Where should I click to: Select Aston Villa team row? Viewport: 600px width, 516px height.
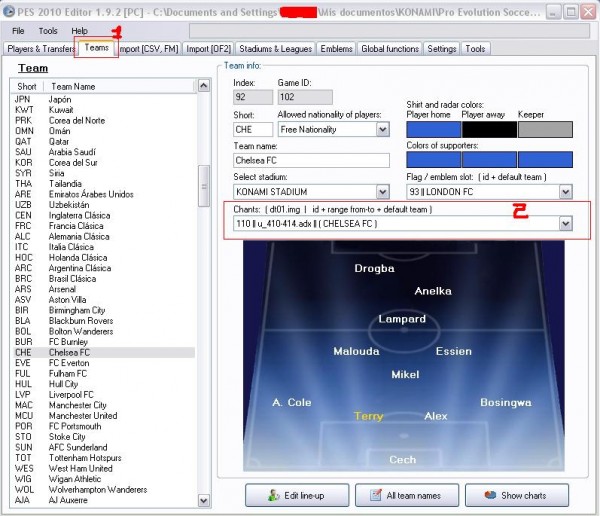click(104, 300)
